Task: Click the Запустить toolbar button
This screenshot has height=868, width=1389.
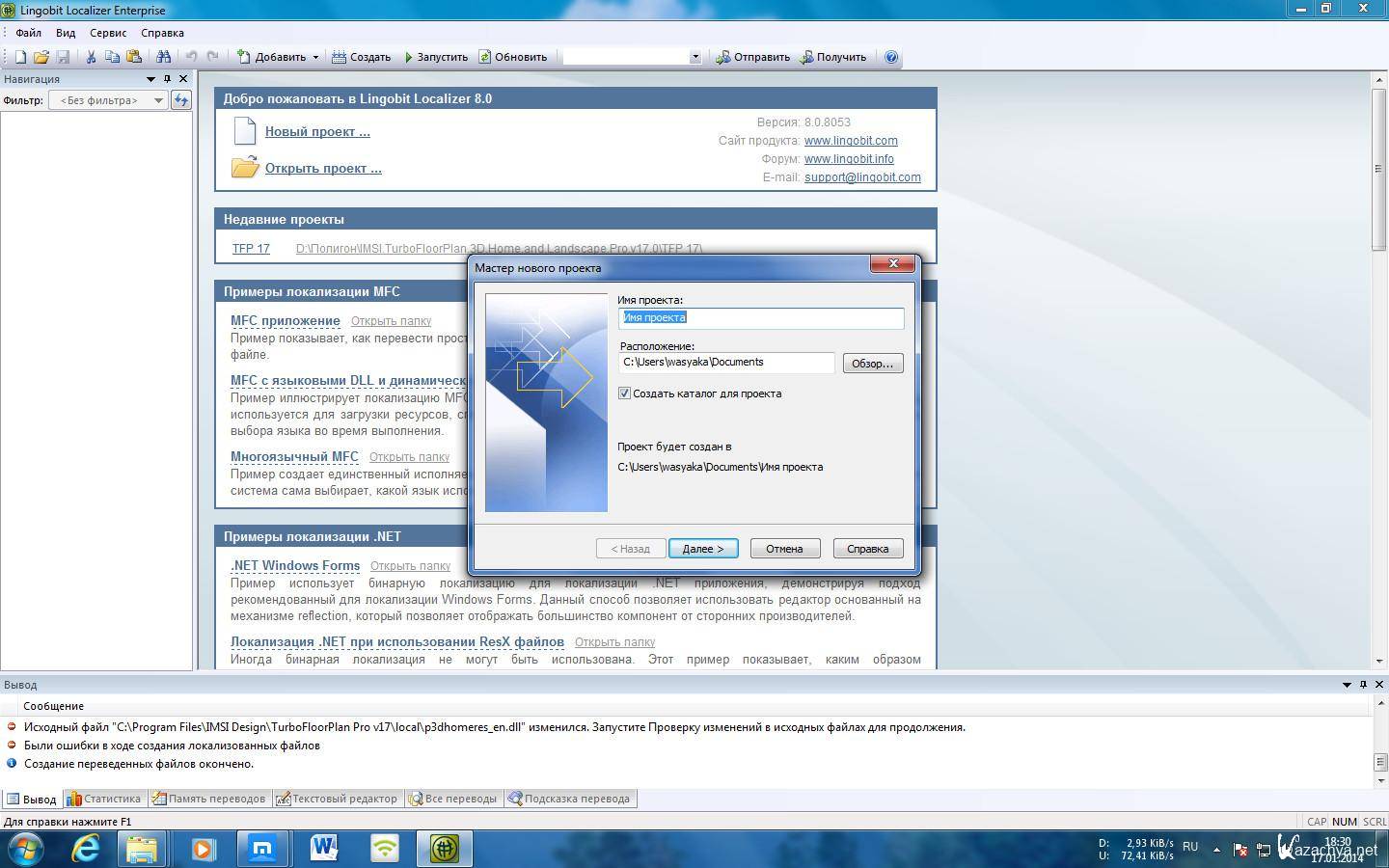Action: click(x=436, y=57)
